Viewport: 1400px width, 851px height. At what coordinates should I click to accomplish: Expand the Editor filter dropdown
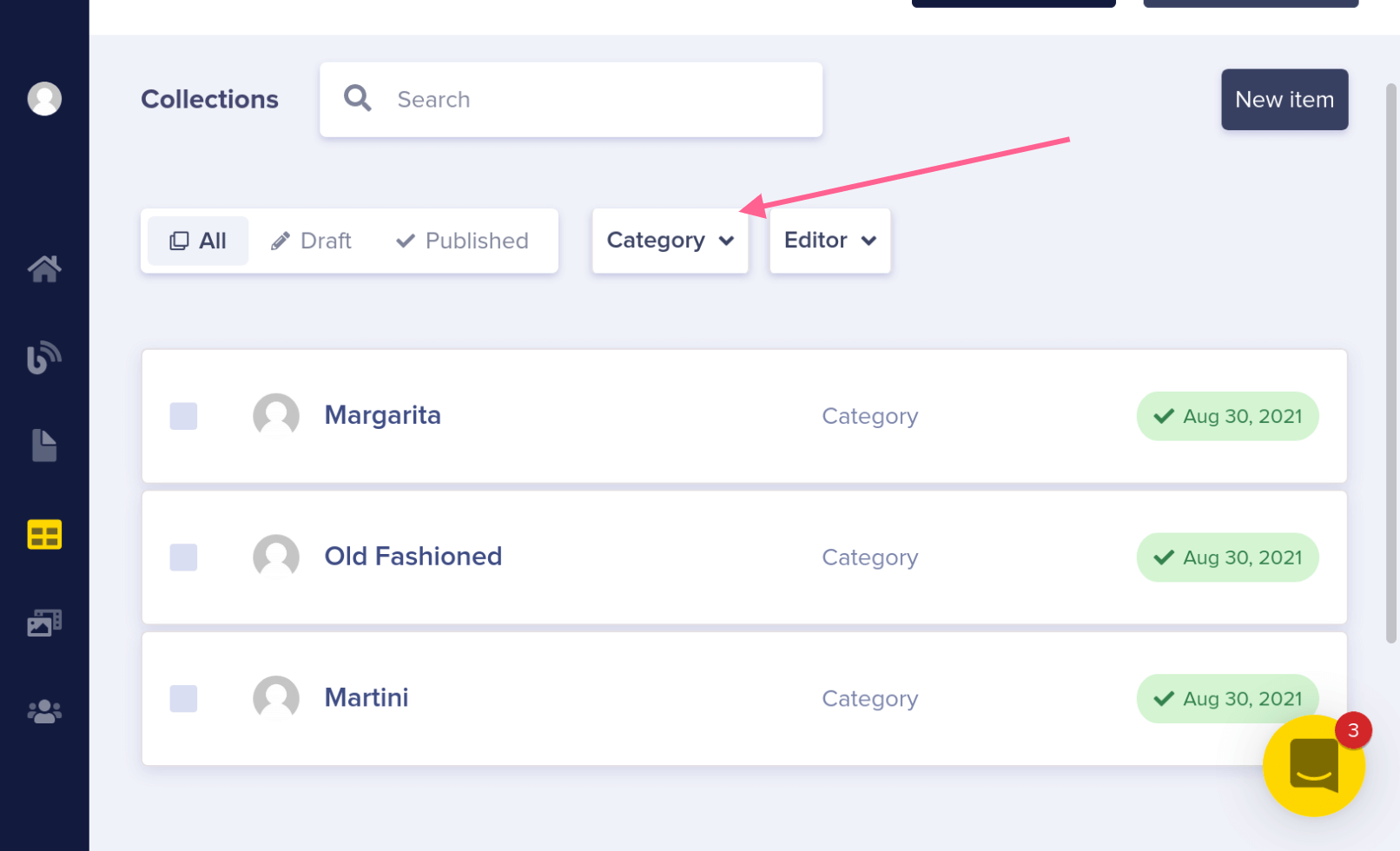[829, 241]
